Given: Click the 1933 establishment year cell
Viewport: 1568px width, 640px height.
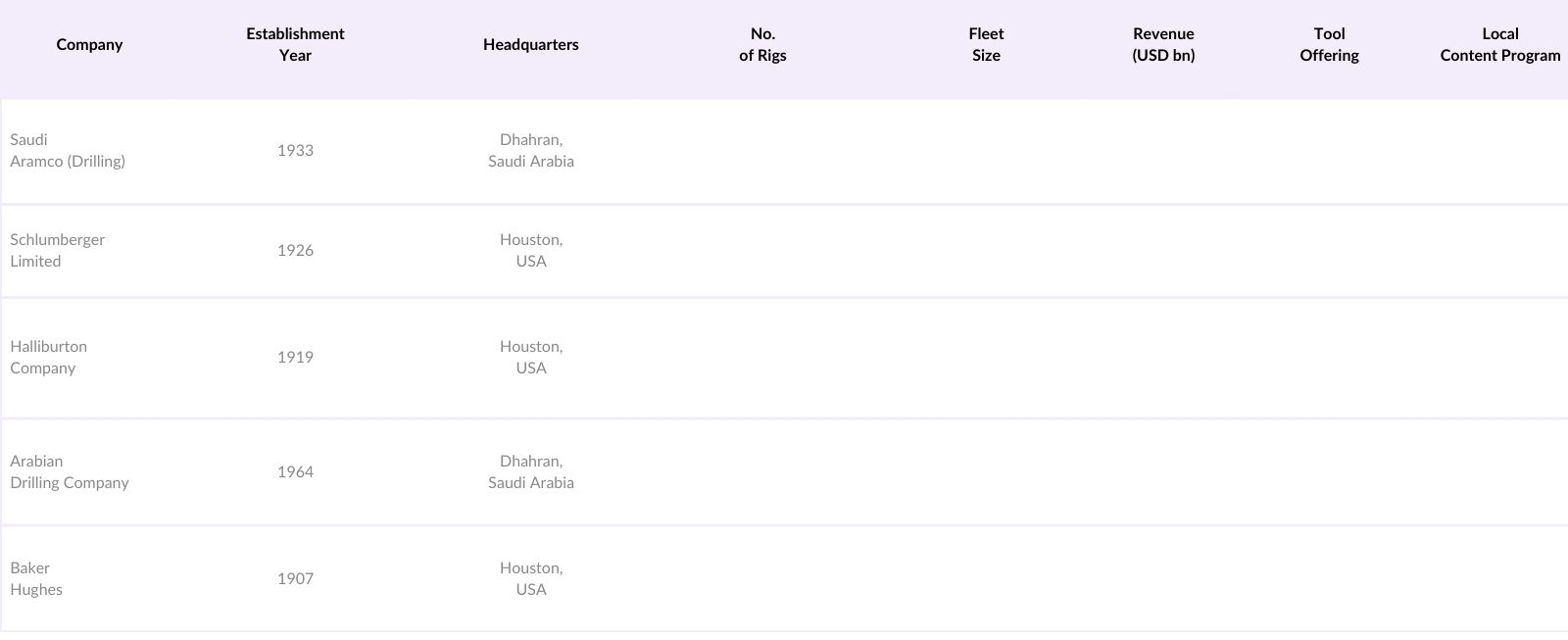Looking at the screenshot, I should click(x=295, y=151).
